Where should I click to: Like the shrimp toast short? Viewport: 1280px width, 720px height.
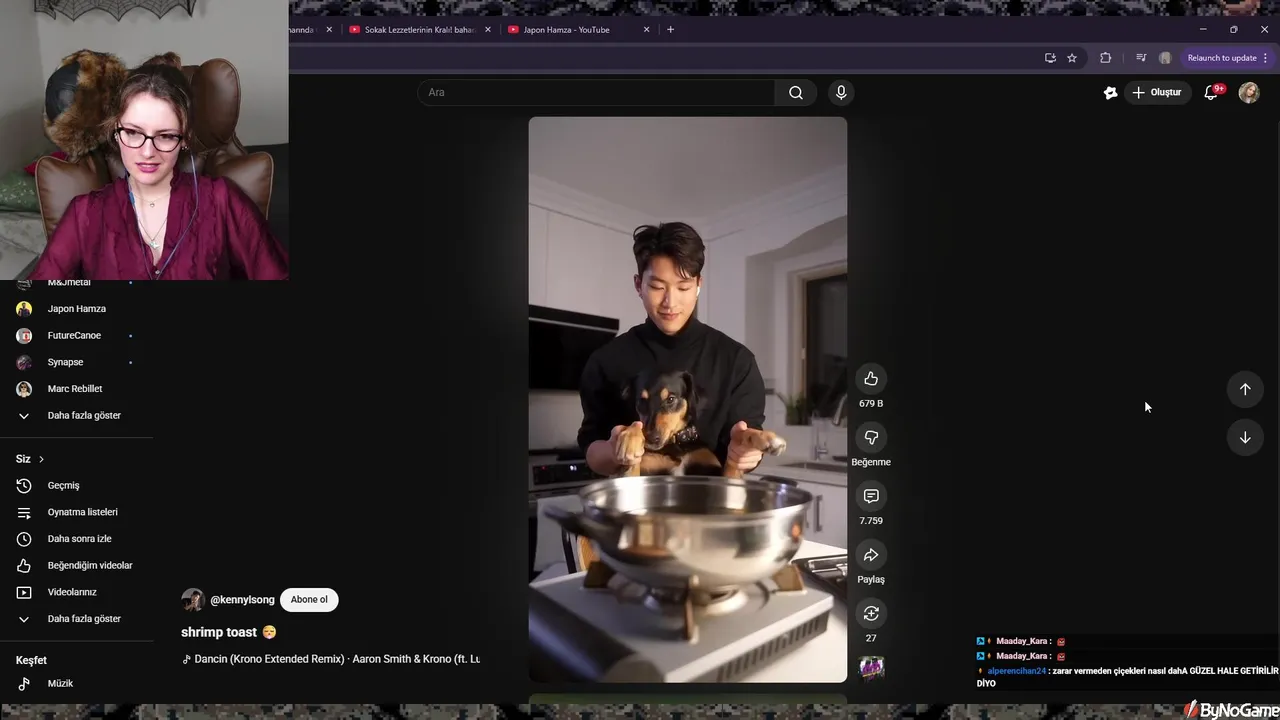(x=871, y=379)
